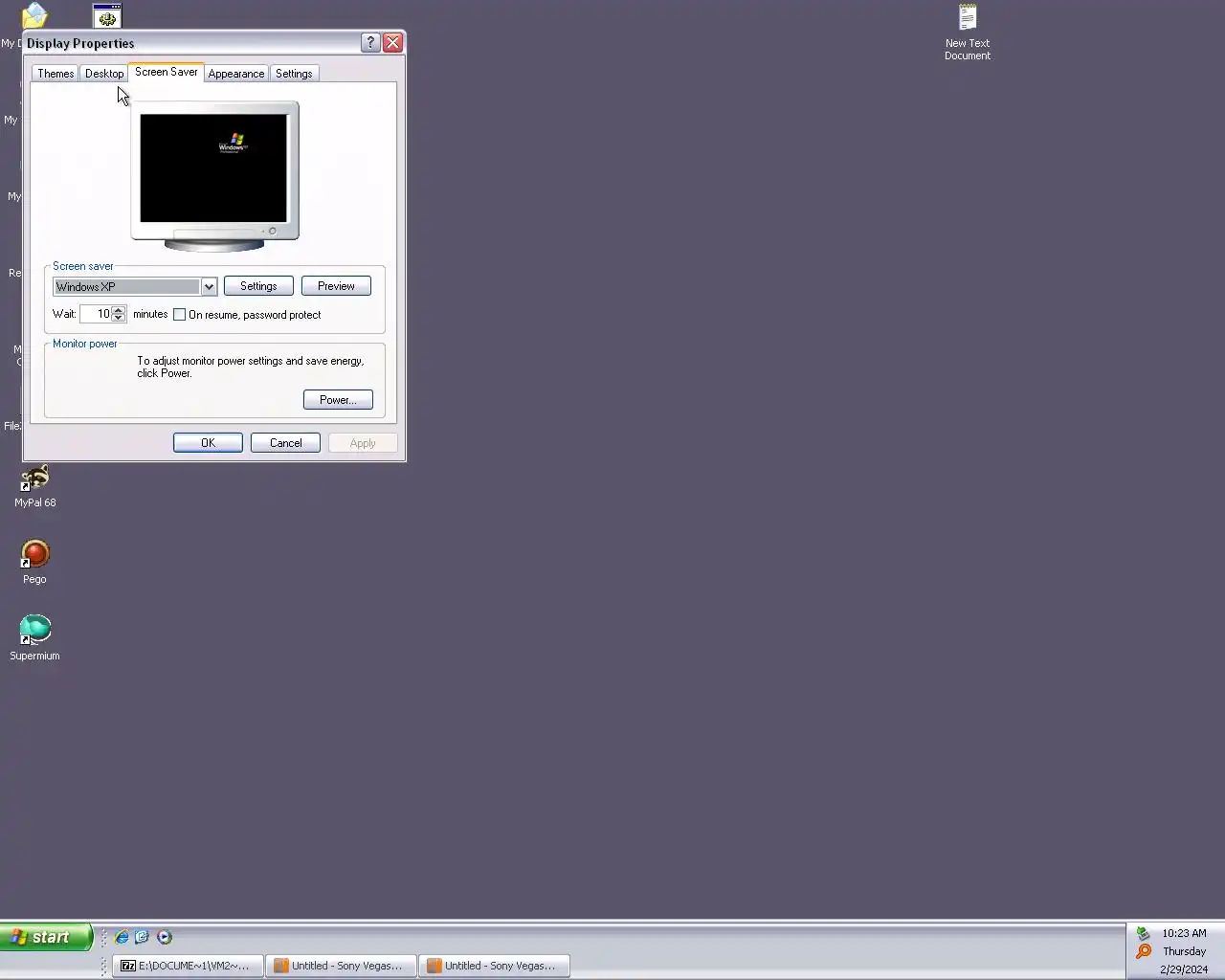1225x980 pixels.
Task: Increase the wait minutes with up arrow
Action: 119,309
